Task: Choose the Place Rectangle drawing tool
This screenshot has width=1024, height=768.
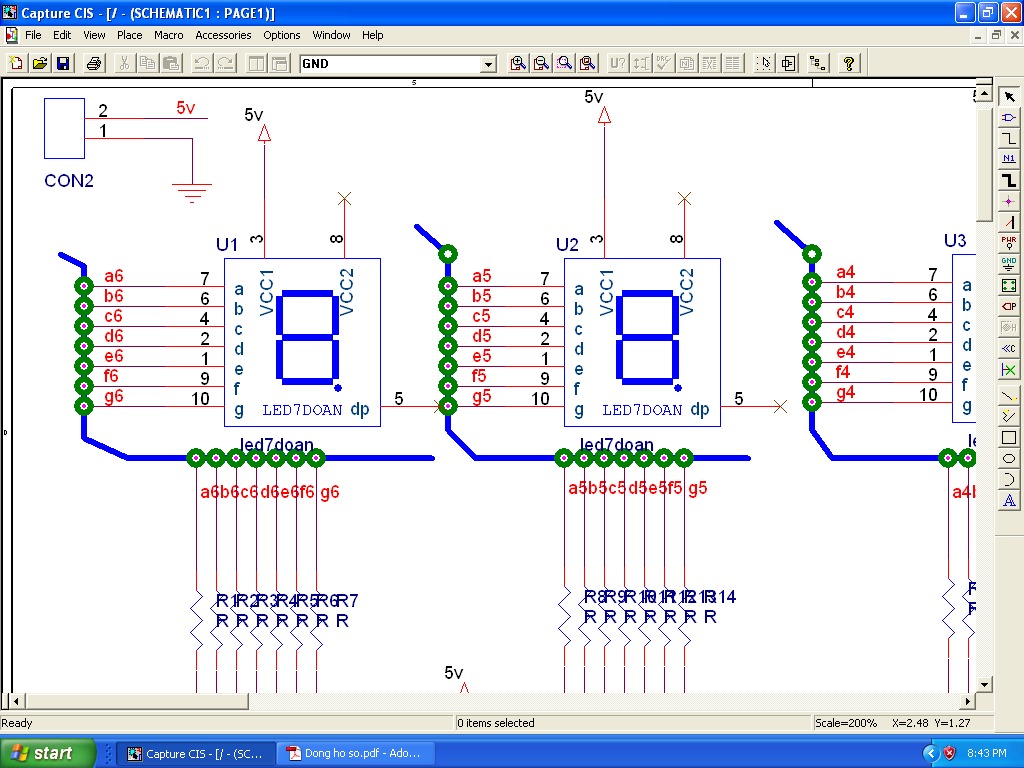Action: click(1009, 438)
